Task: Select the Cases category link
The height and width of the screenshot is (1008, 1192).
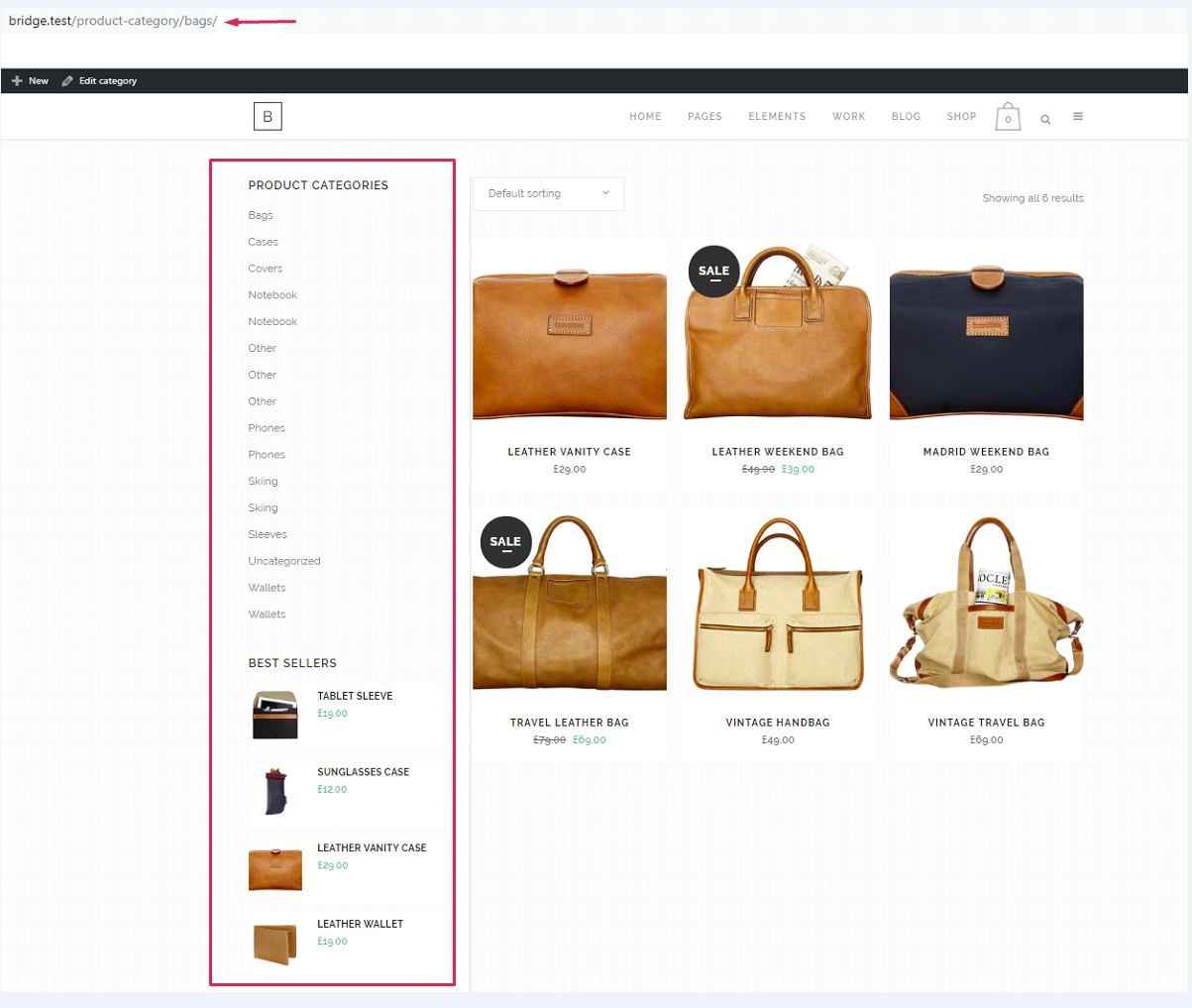Action: pyautogui.click(x=263, y=242)
